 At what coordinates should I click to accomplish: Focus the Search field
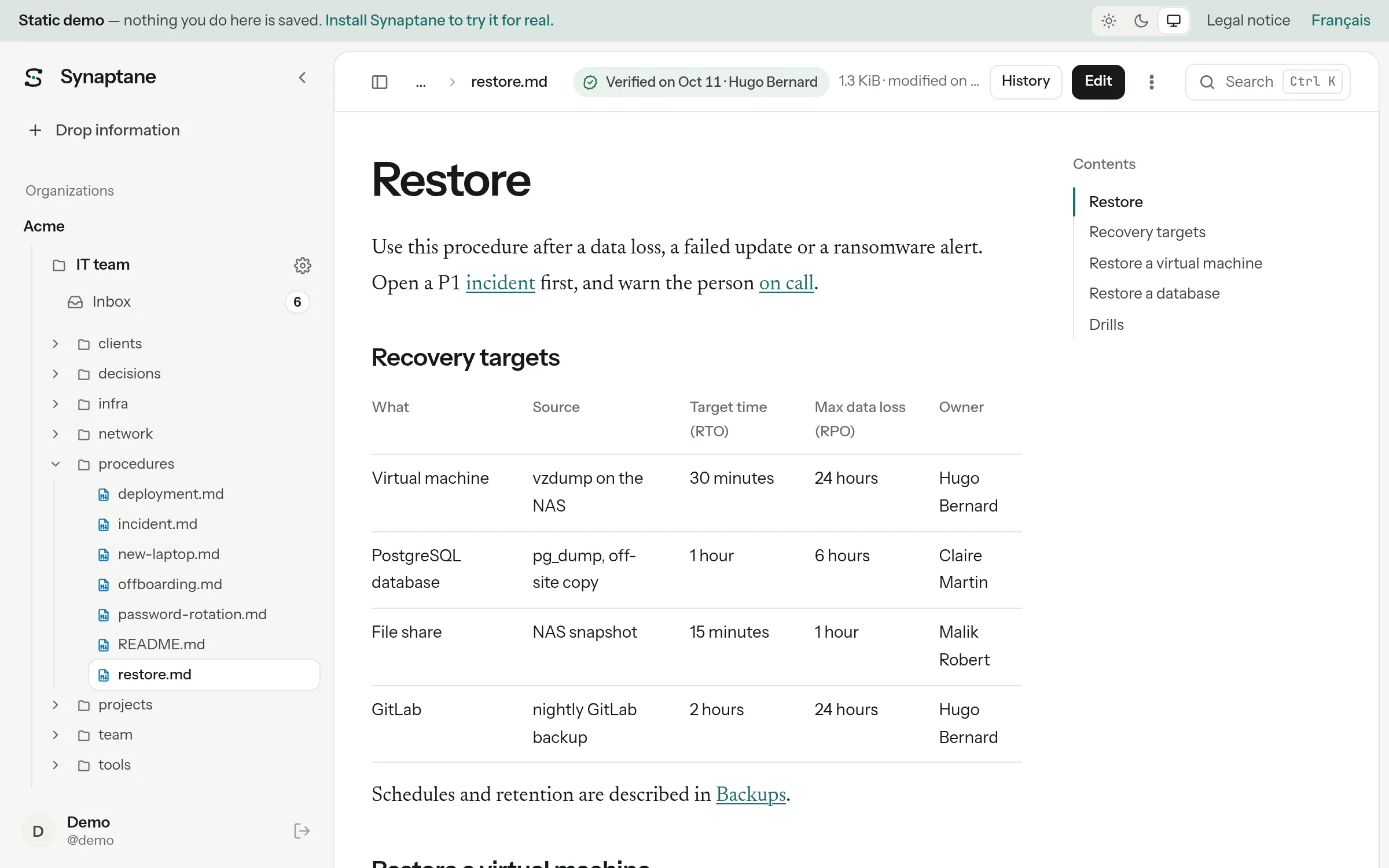click(x=1267, y=82)
